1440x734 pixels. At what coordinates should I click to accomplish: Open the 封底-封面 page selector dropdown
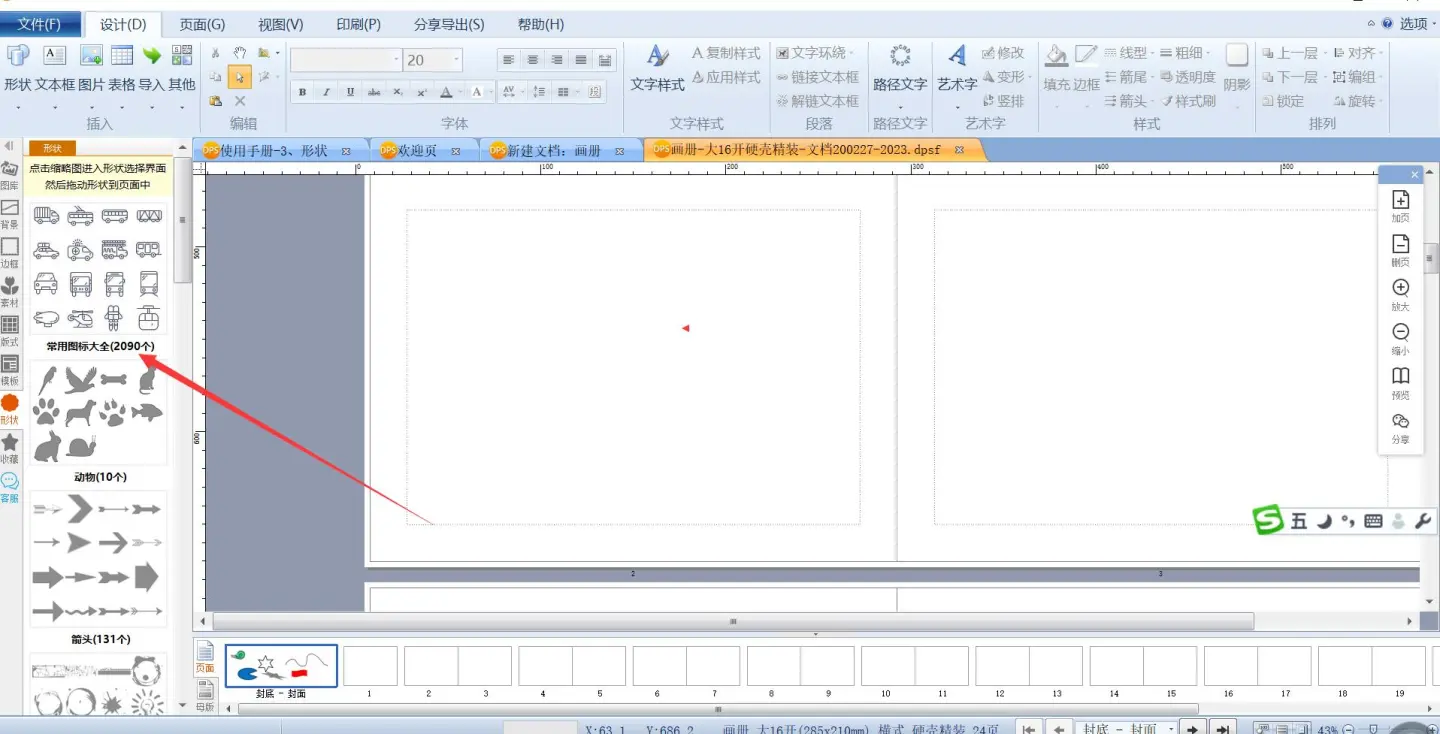pyautogui.click(x=1171, y=729)
